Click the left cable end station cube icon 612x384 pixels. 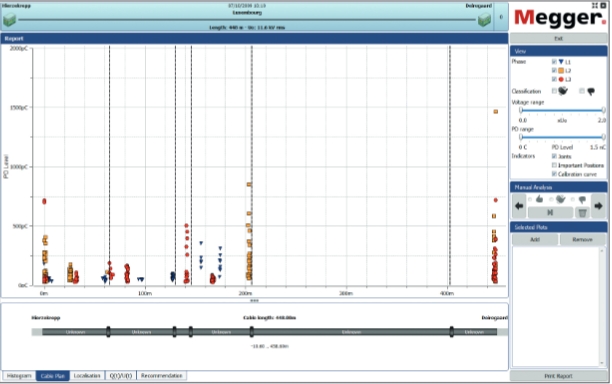click(9, 20)
